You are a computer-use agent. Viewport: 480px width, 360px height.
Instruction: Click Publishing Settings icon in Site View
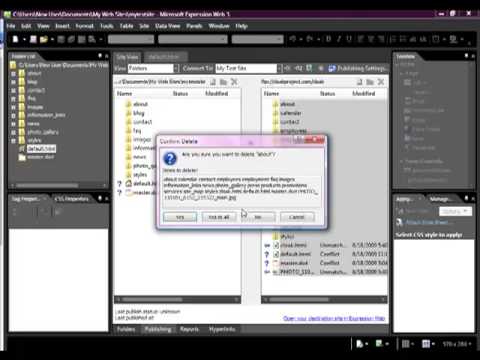point(332,68)
